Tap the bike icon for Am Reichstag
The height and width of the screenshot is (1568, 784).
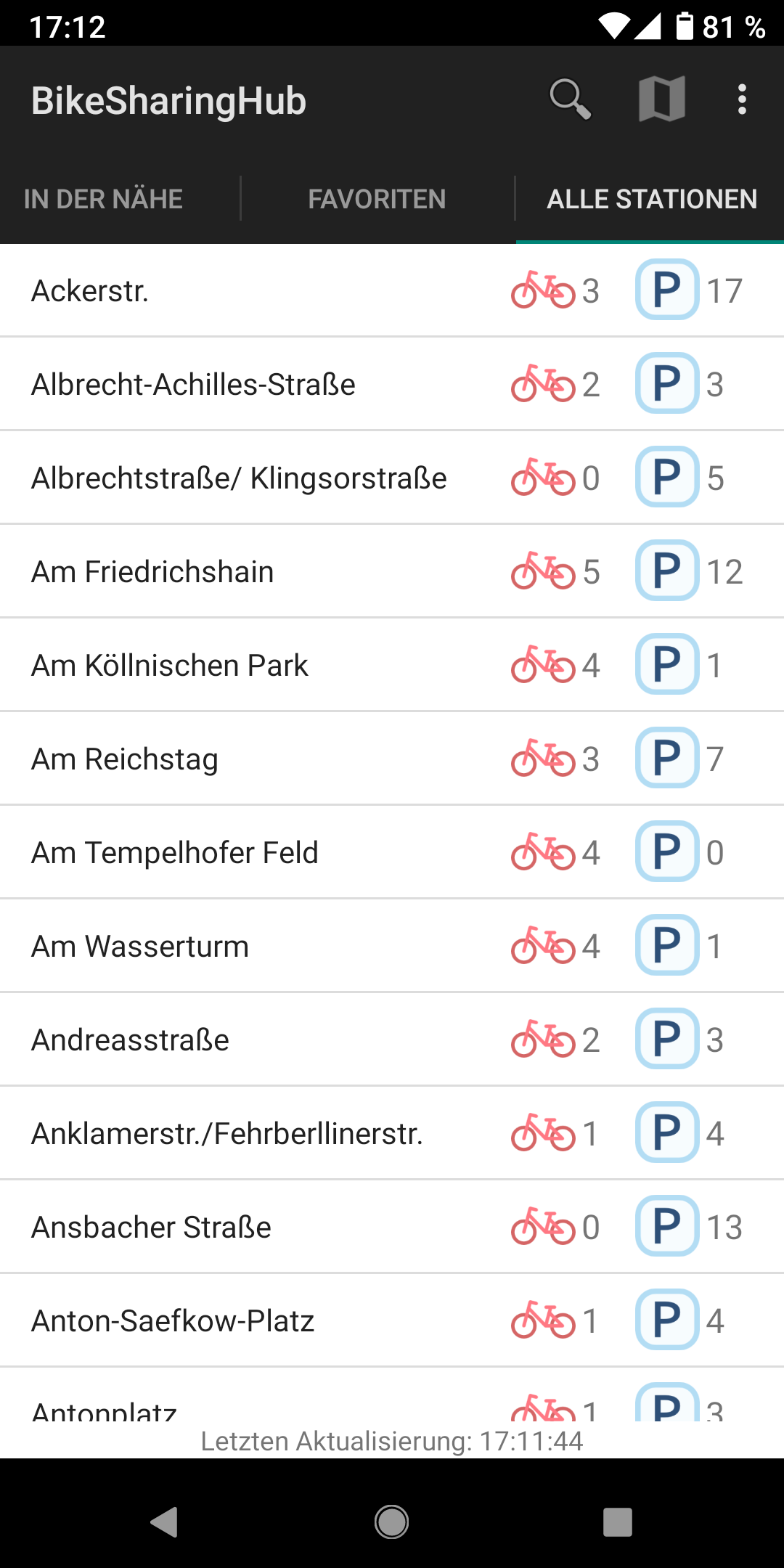pyautogui.click(x=543, y=759)
